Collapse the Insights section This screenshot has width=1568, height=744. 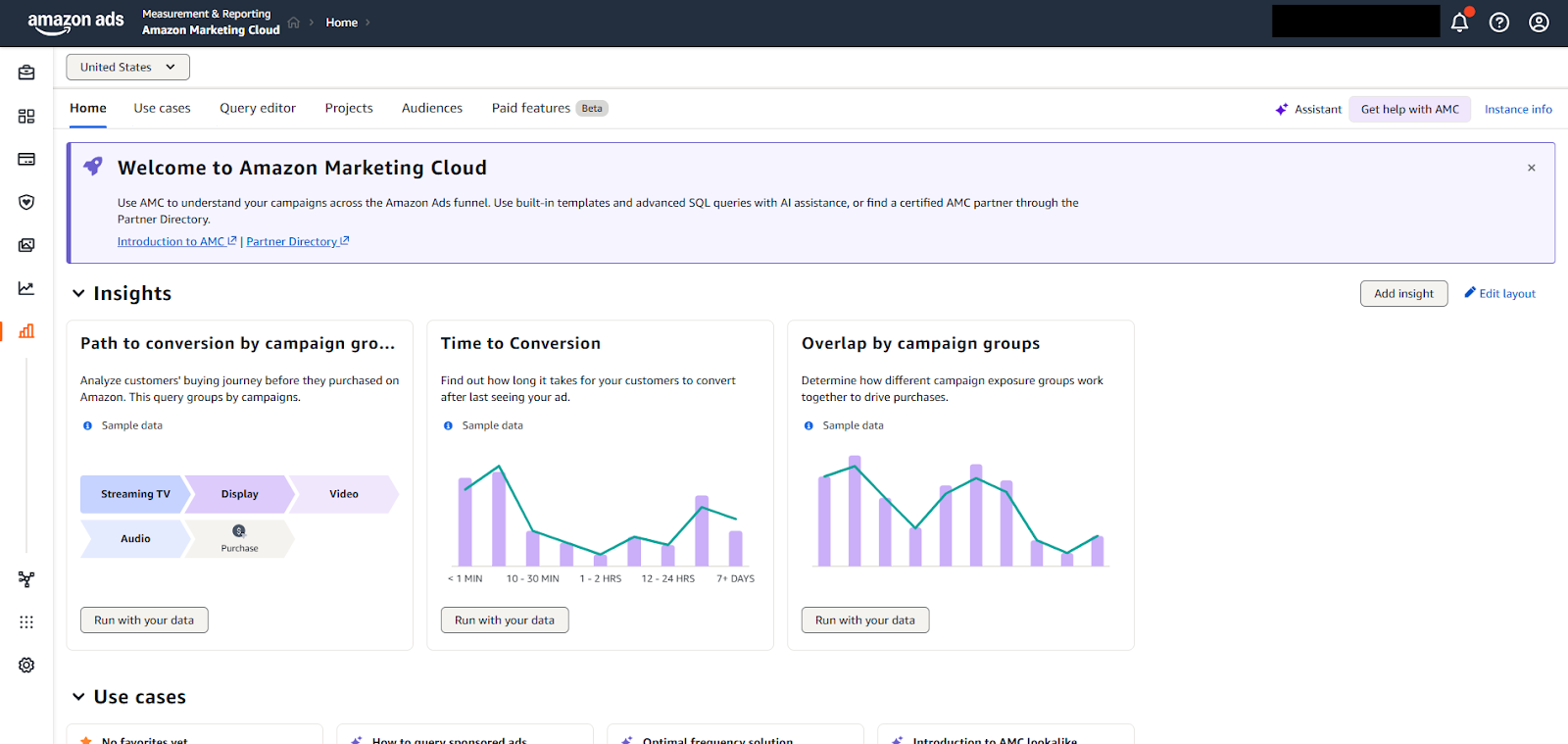tap(78, 293)
